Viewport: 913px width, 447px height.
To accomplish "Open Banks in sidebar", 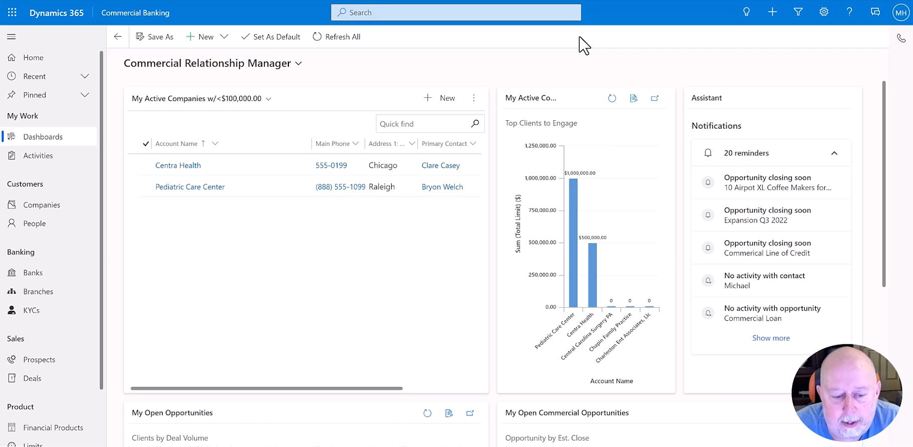I will [x=33, y=272].
